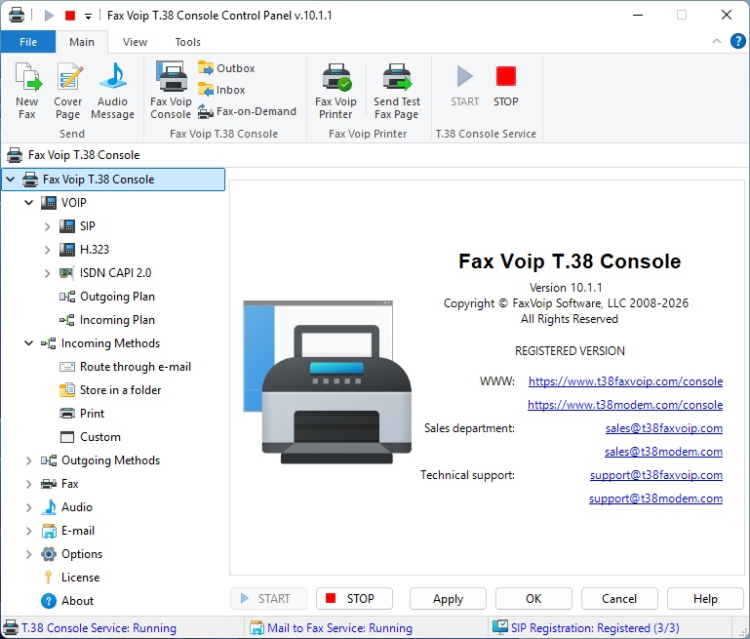The width and height of the screenshot is (750, 639).
Task: Open the About tree item
Action: (67, 601)
